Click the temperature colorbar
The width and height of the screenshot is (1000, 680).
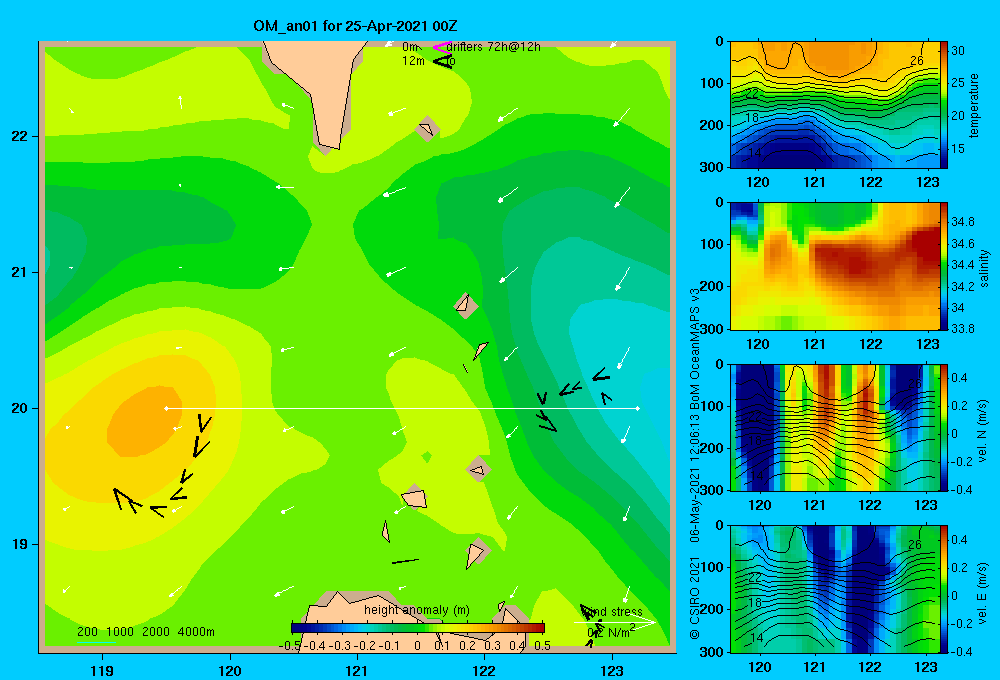click(x=943, y=105)
